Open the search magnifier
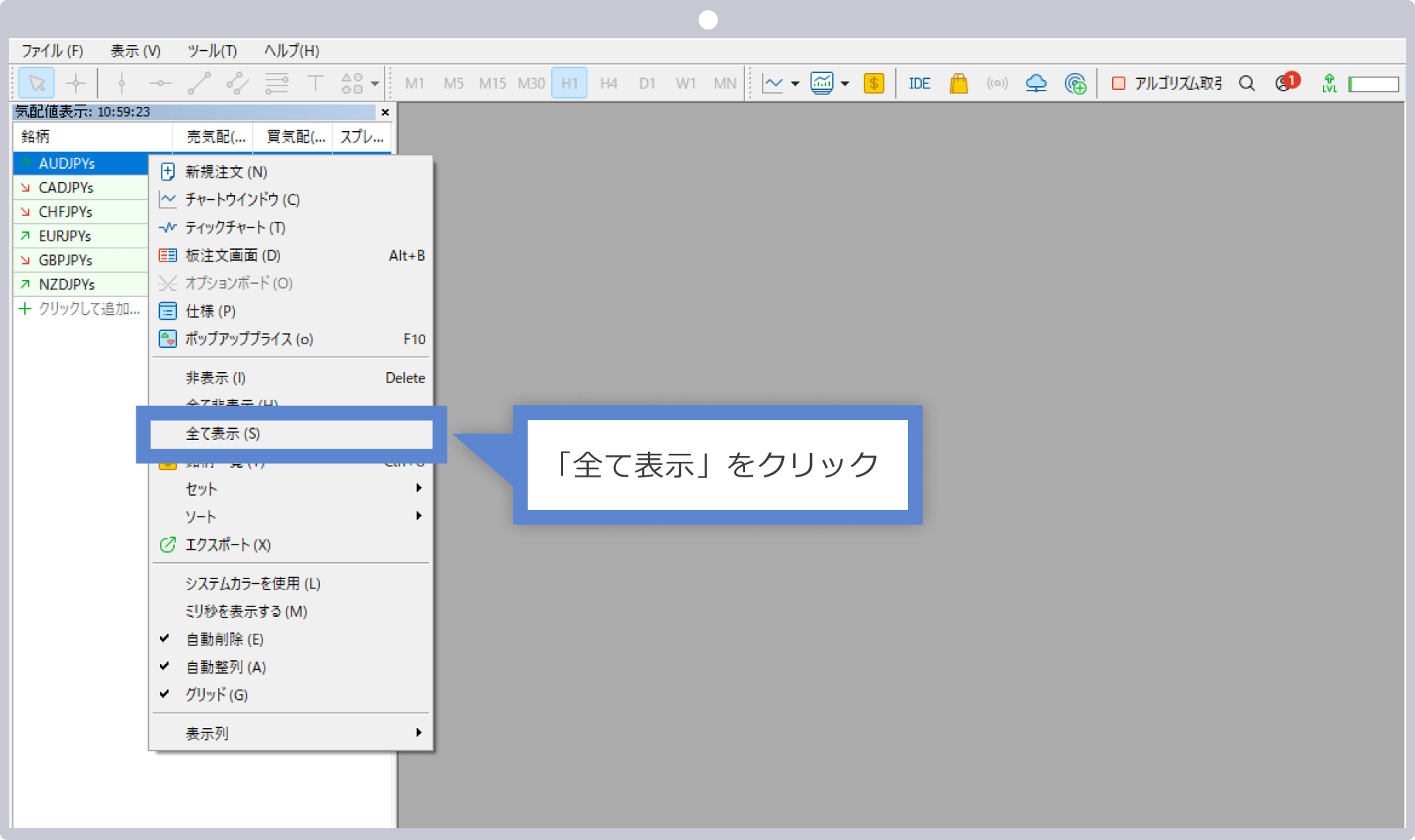 [1247, 83]
